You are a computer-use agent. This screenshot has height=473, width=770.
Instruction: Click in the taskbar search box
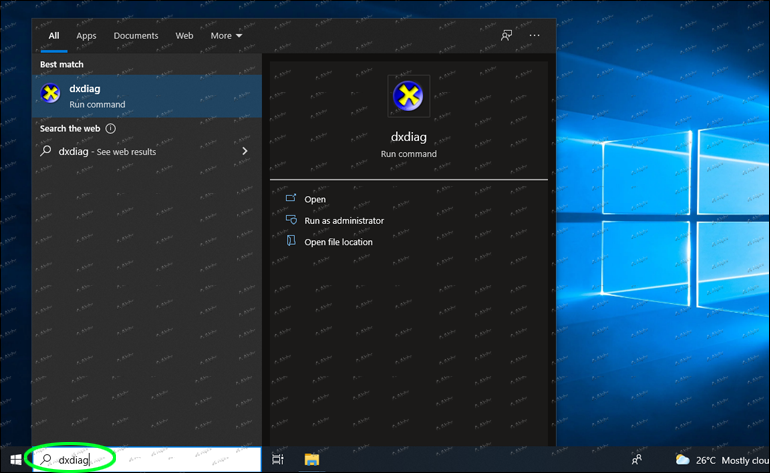point(147,460)
